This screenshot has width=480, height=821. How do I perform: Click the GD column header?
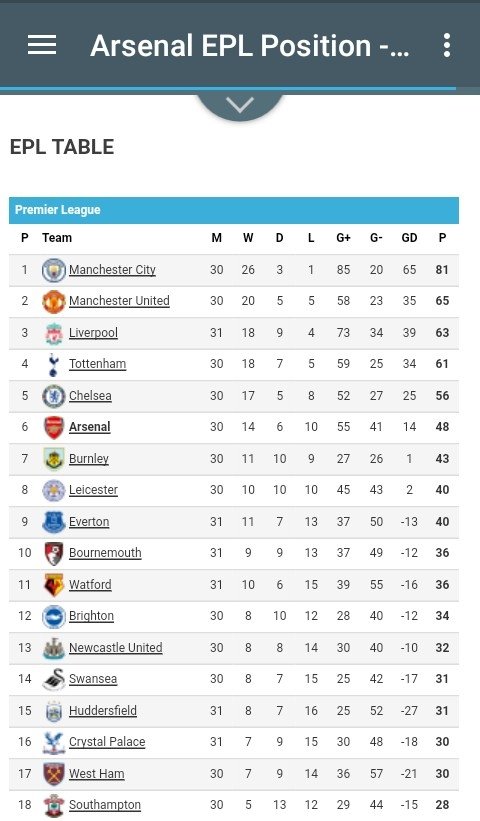coord(409,238)
